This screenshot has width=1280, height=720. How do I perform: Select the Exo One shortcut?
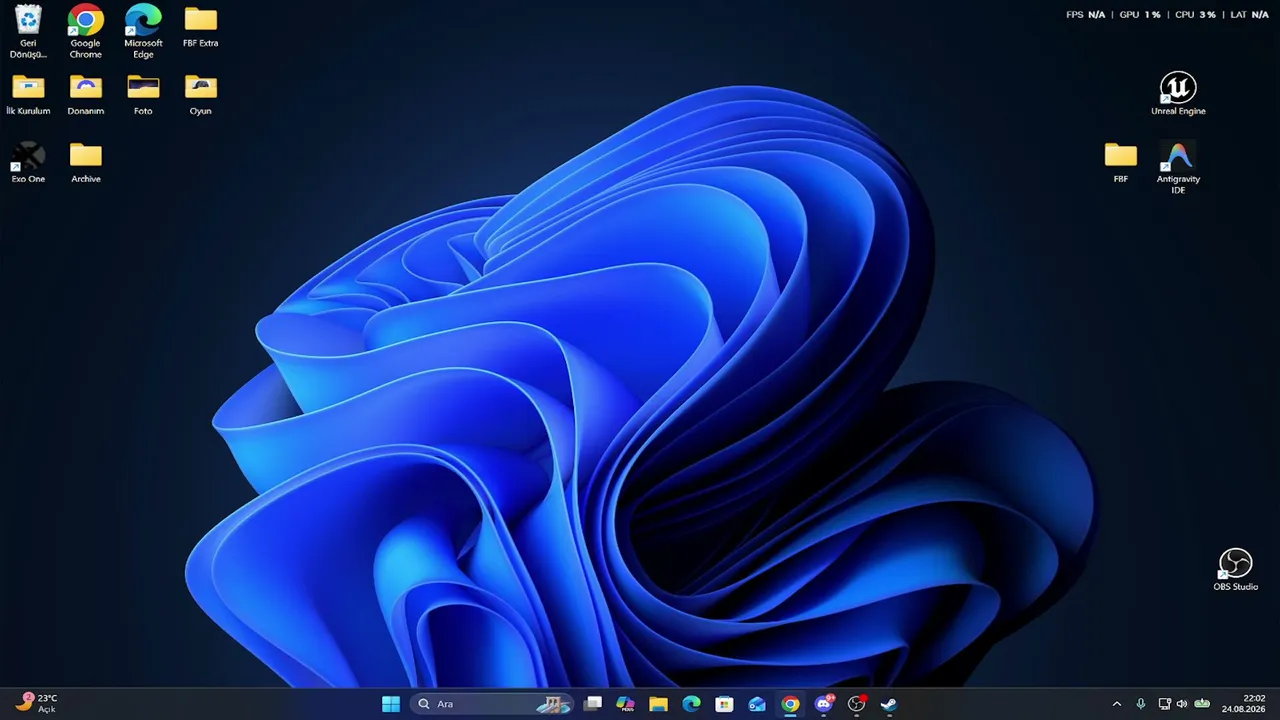click(28, 163)
